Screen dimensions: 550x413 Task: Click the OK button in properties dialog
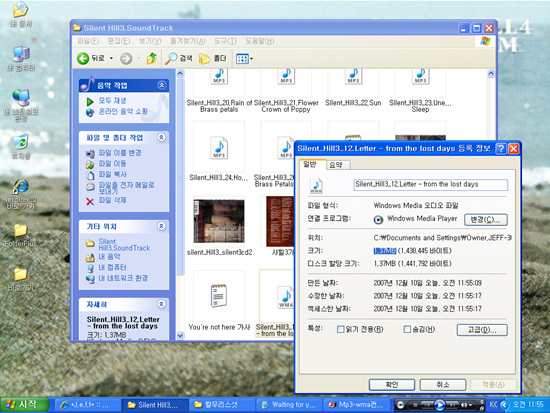392,385
